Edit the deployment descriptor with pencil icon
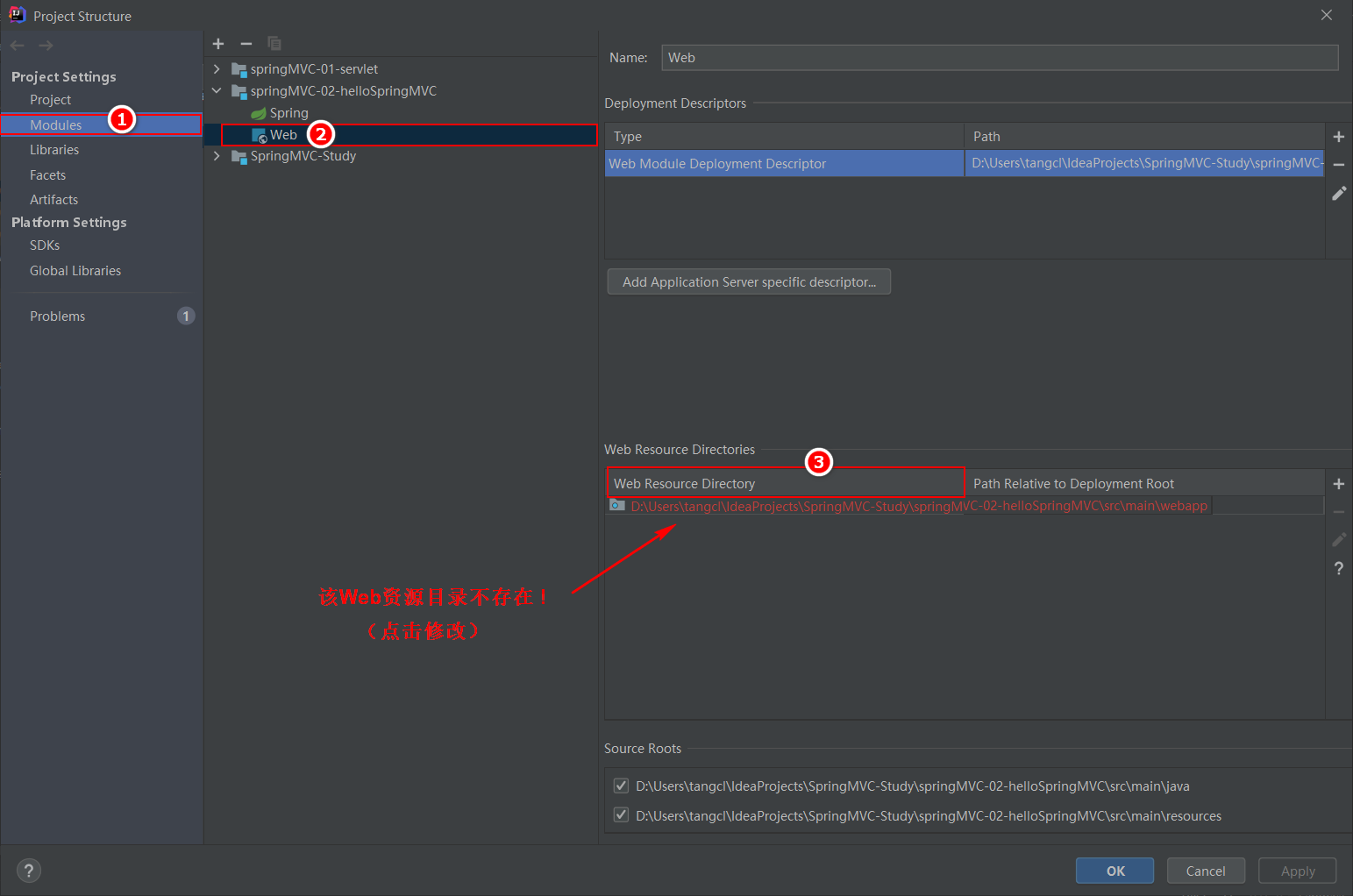Screen dimensions: 1353x896 click(x=1339, y=193)
